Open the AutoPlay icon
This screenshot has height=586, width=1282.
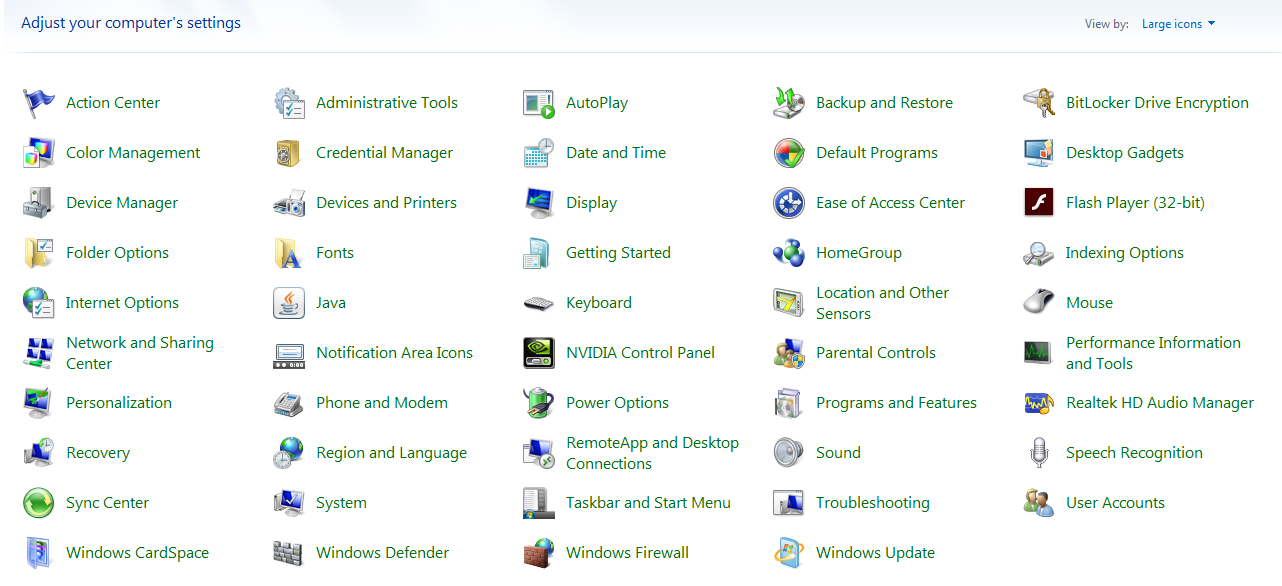(x=539, y=103)
